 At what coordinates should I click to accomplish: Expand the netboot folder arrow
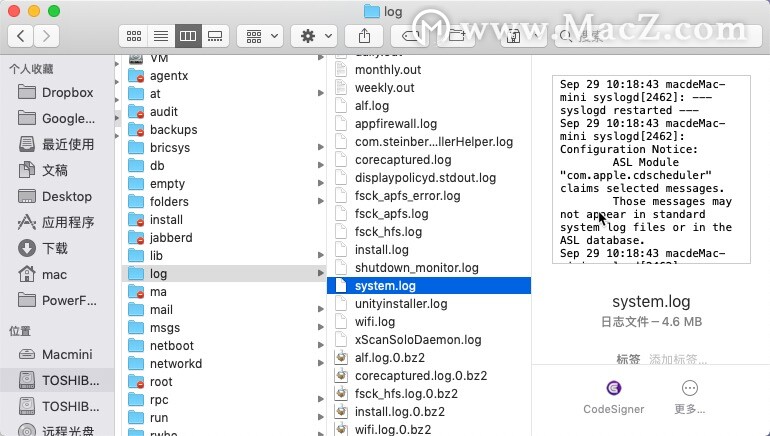click(321, 345)
